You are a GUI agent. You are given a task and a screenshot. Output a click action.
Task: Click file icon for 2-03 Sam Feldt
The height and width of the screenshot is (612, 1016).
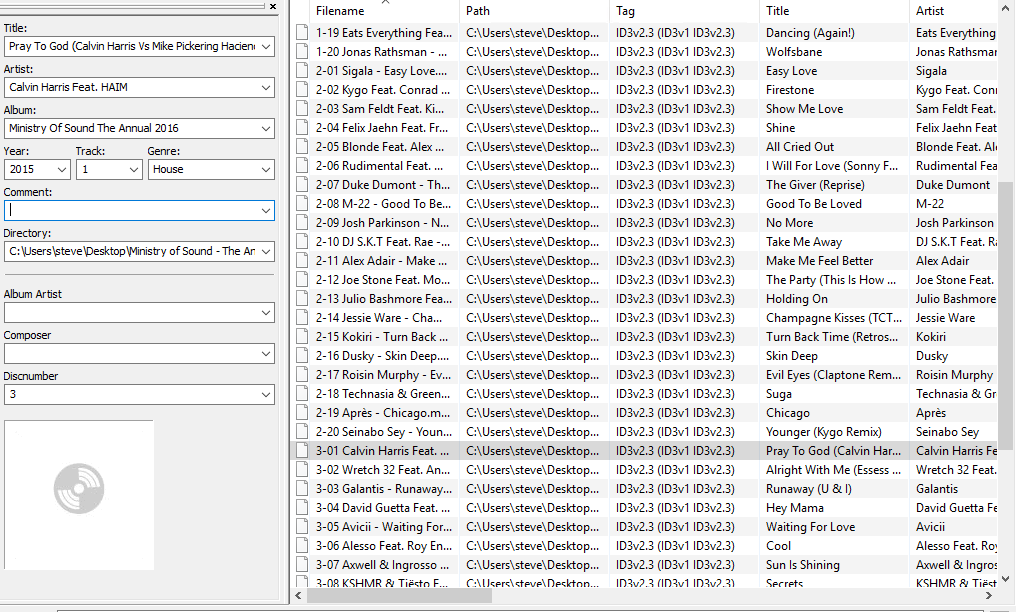[302, 109]
